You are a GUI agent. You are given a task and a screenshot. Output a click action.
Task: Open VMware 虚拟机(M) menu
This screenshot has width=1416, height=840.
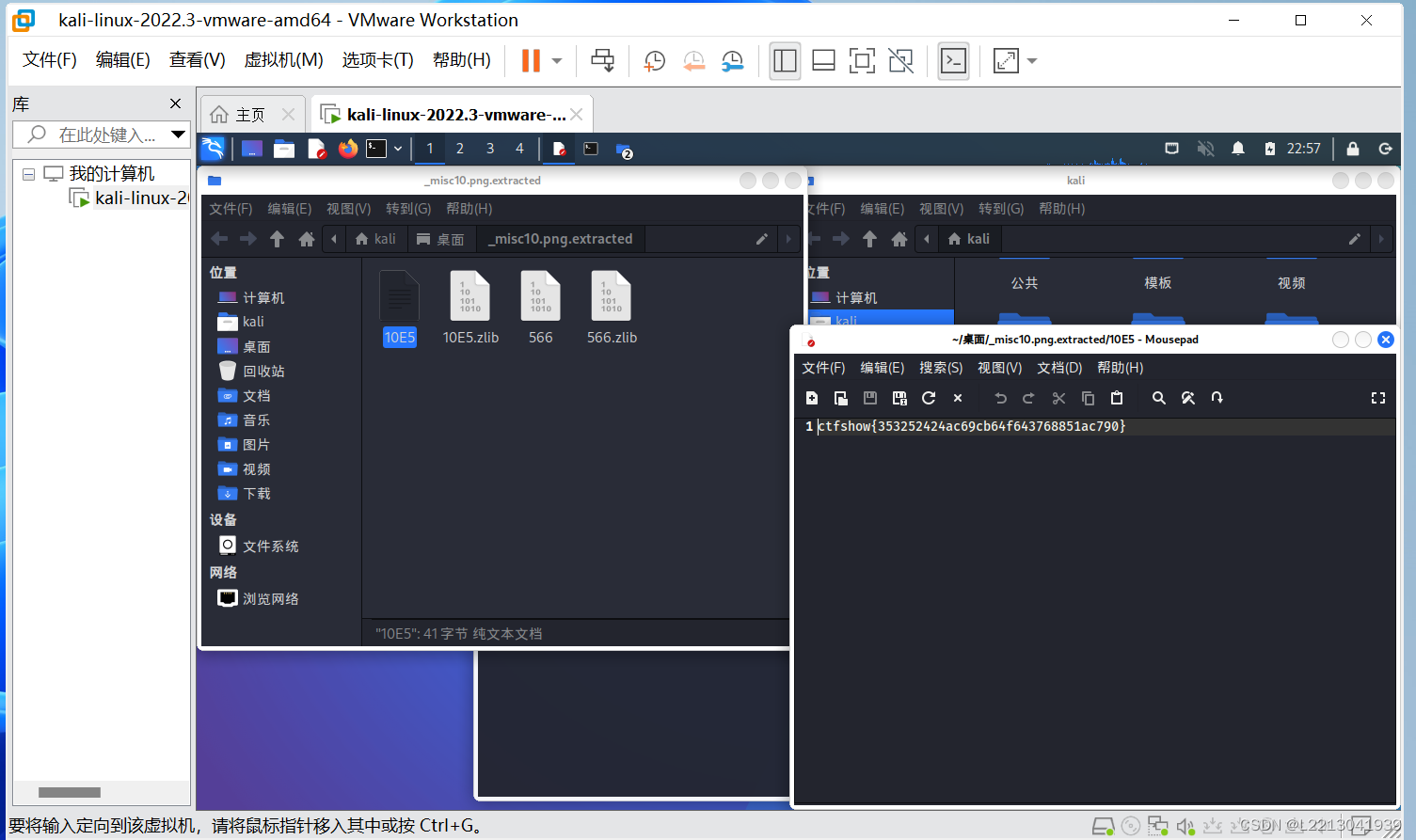(x=283, y=60)
